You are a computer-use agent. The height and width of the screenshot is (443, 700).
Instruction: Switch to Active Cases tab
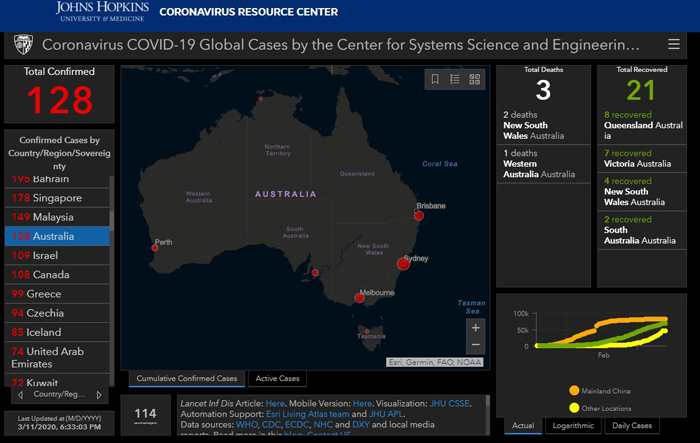coord(277,378)
